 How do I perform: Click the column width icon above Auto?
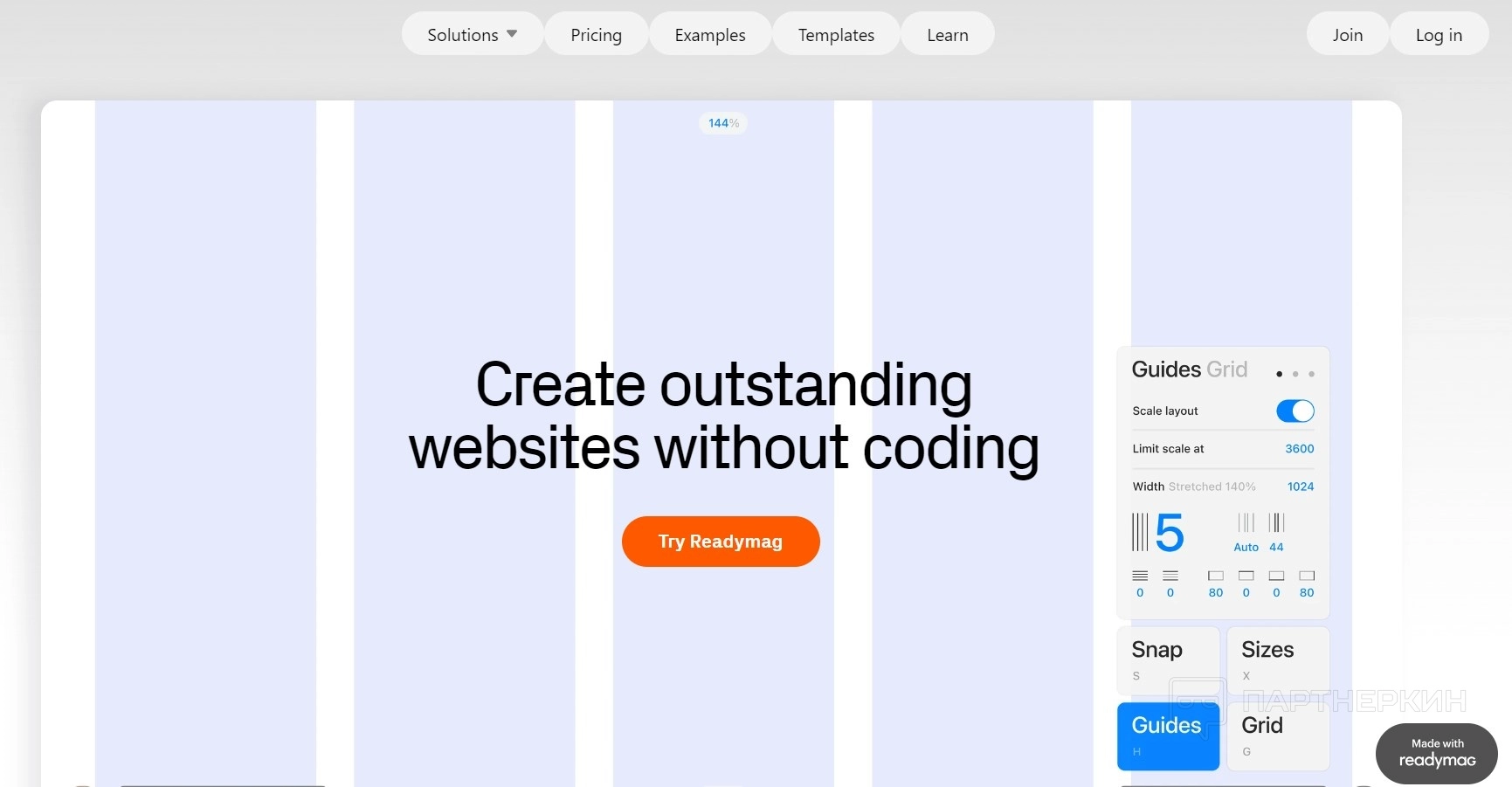point(1246,522)
